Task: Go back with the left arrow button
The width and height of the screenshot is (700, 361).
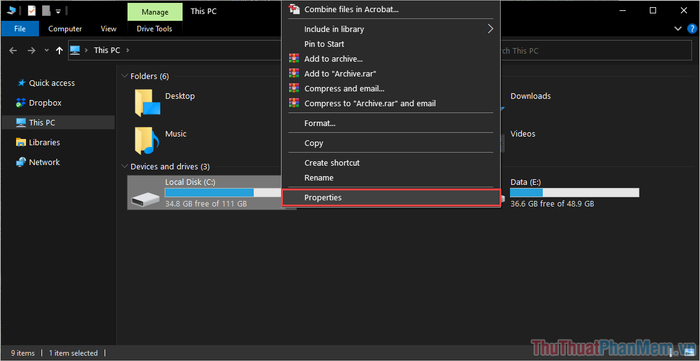Action: [x=13, y=51]
